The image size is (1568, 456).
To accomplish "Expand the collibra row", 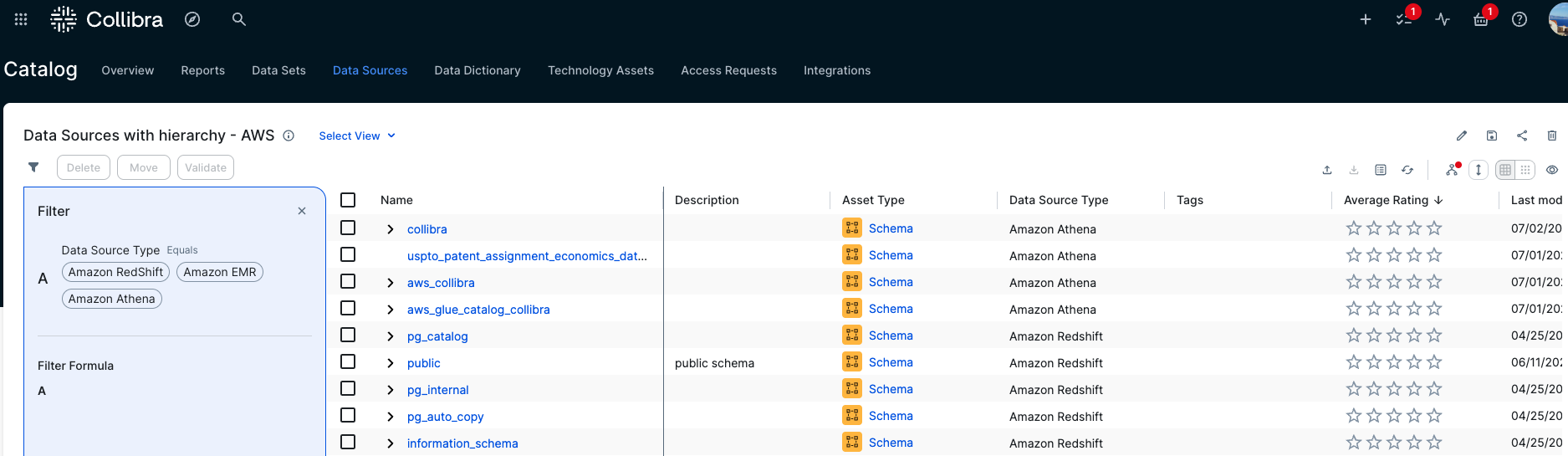I will click(x=390, y=229).
